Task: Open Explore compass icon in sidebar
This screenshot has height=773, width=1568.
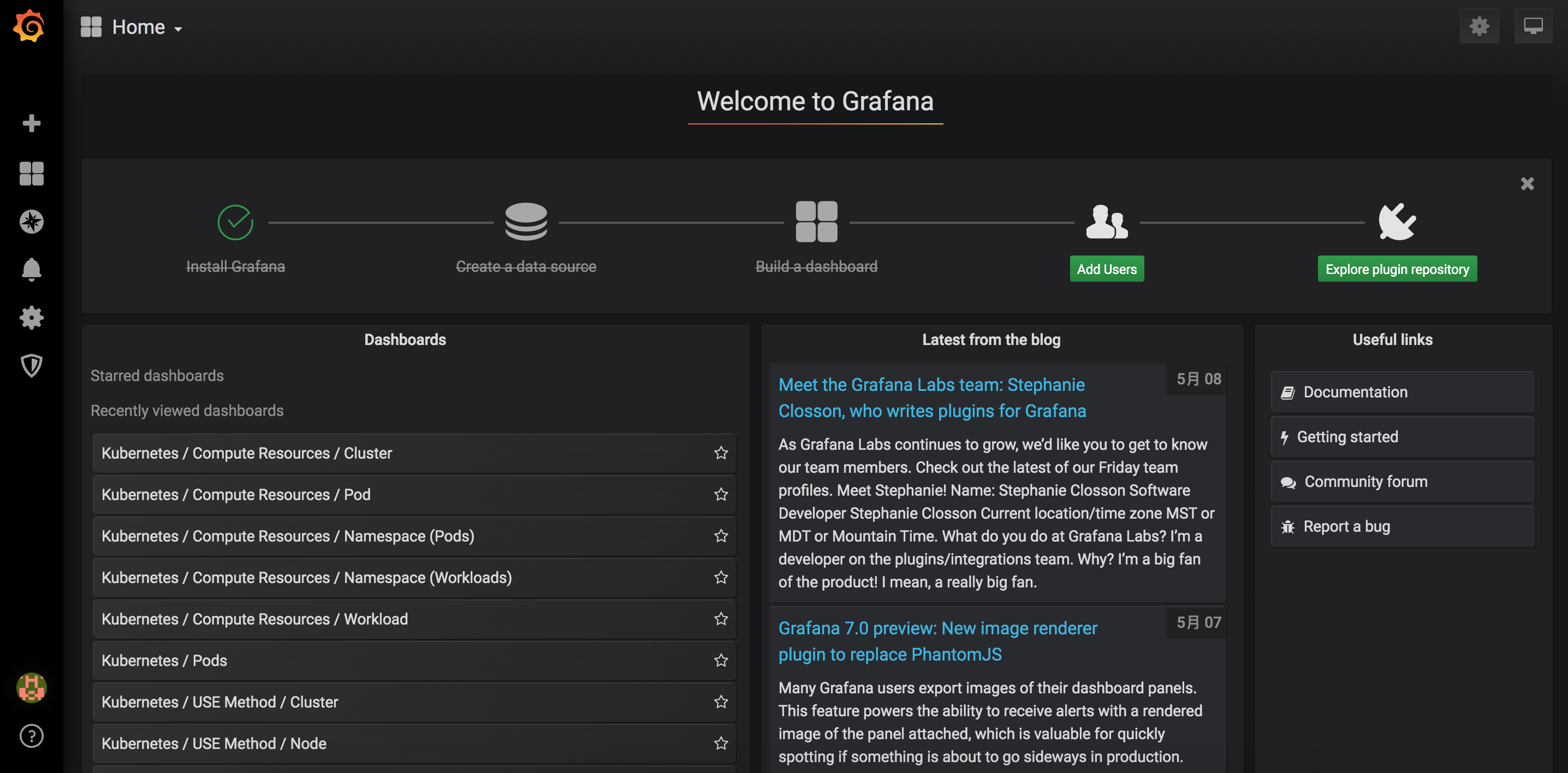Action: coord(31,222)
